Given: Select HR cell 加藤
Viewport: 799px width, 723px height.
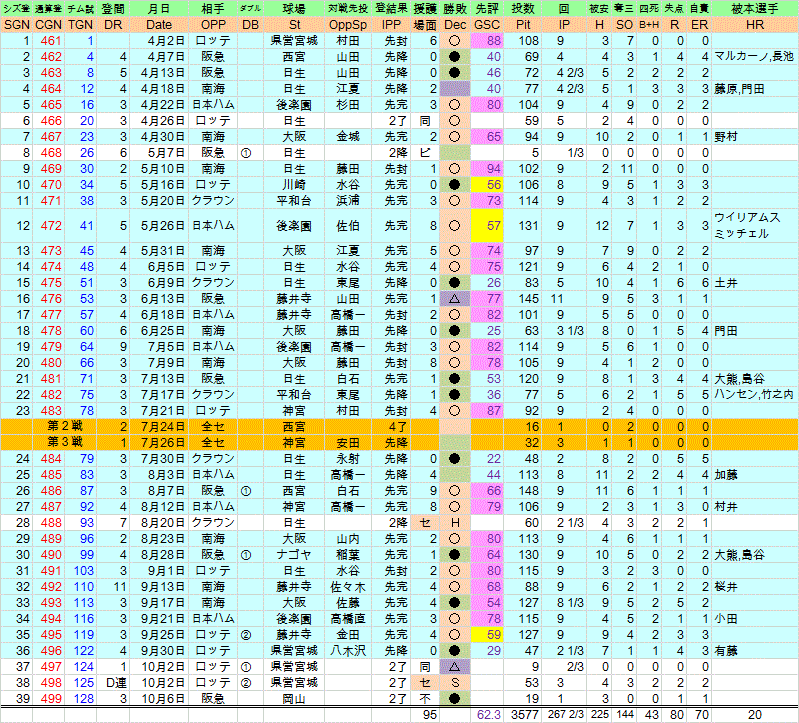Looking at the screenshot, I should 726,474.
